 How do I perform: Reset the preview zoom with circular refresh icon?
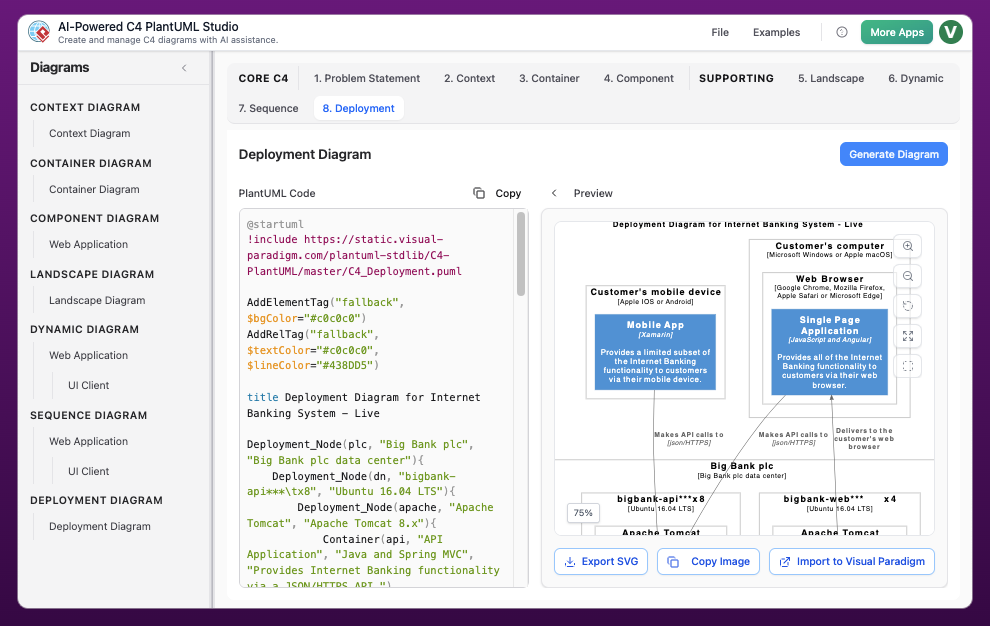click(908, 306)
